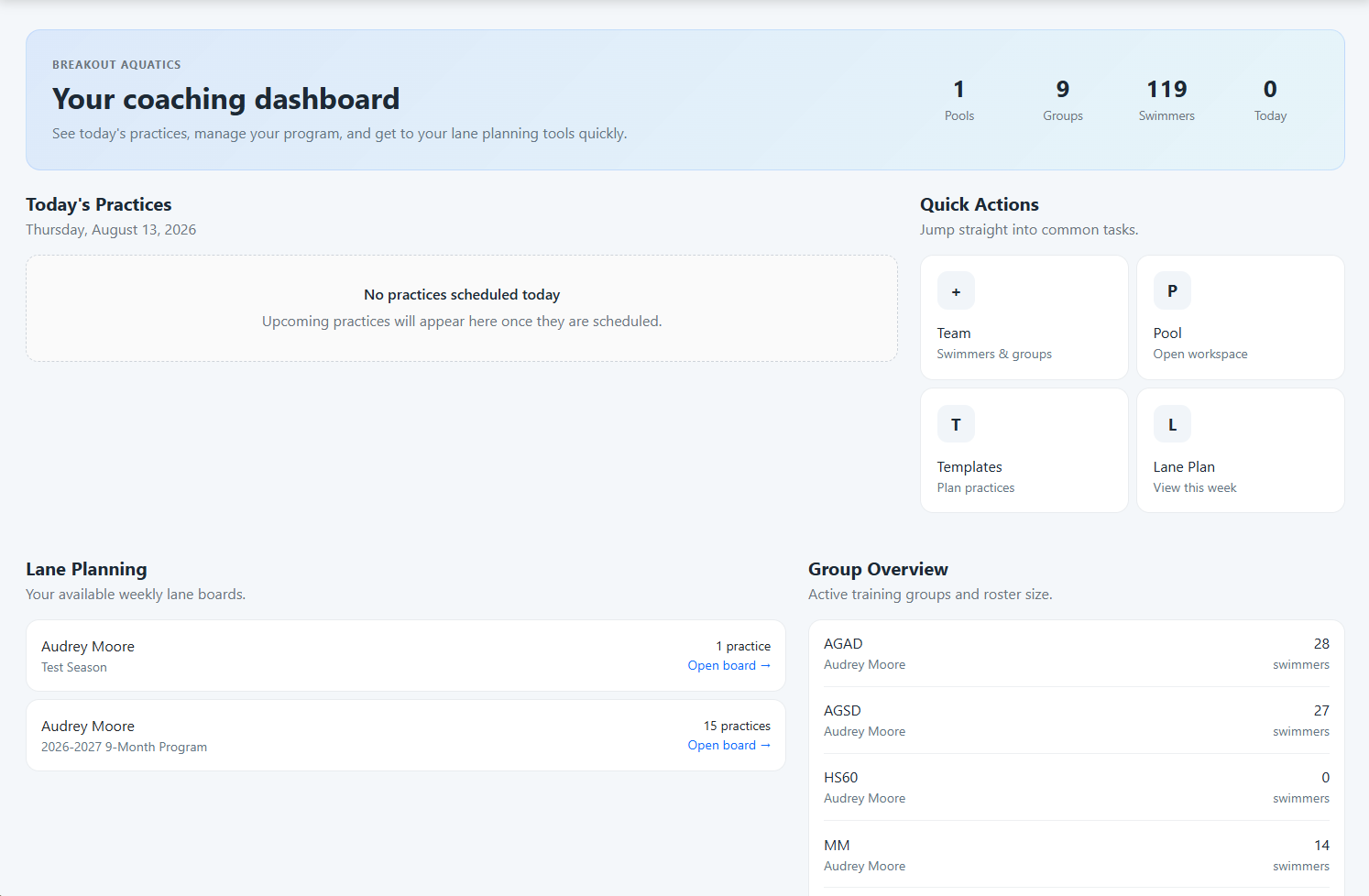1369x896 pixels.
Task: Open the Team swimmers & groups card
Action: coord(1024,317)
